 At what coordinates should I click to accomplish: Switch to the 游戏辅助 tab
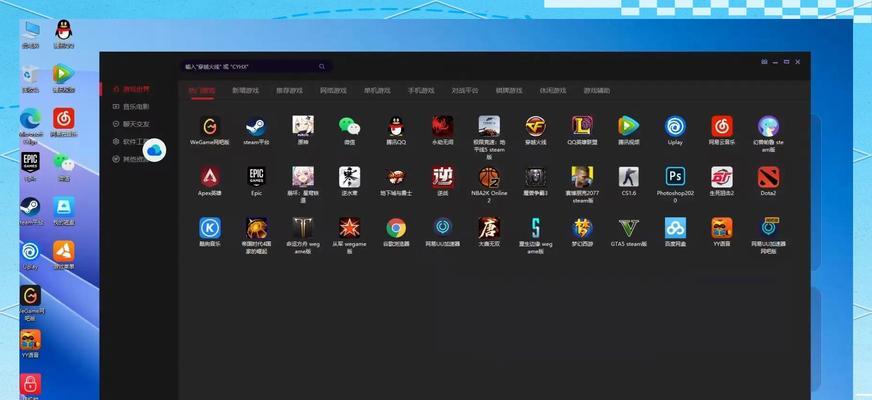pyautogui.click(x=597, y=90)
